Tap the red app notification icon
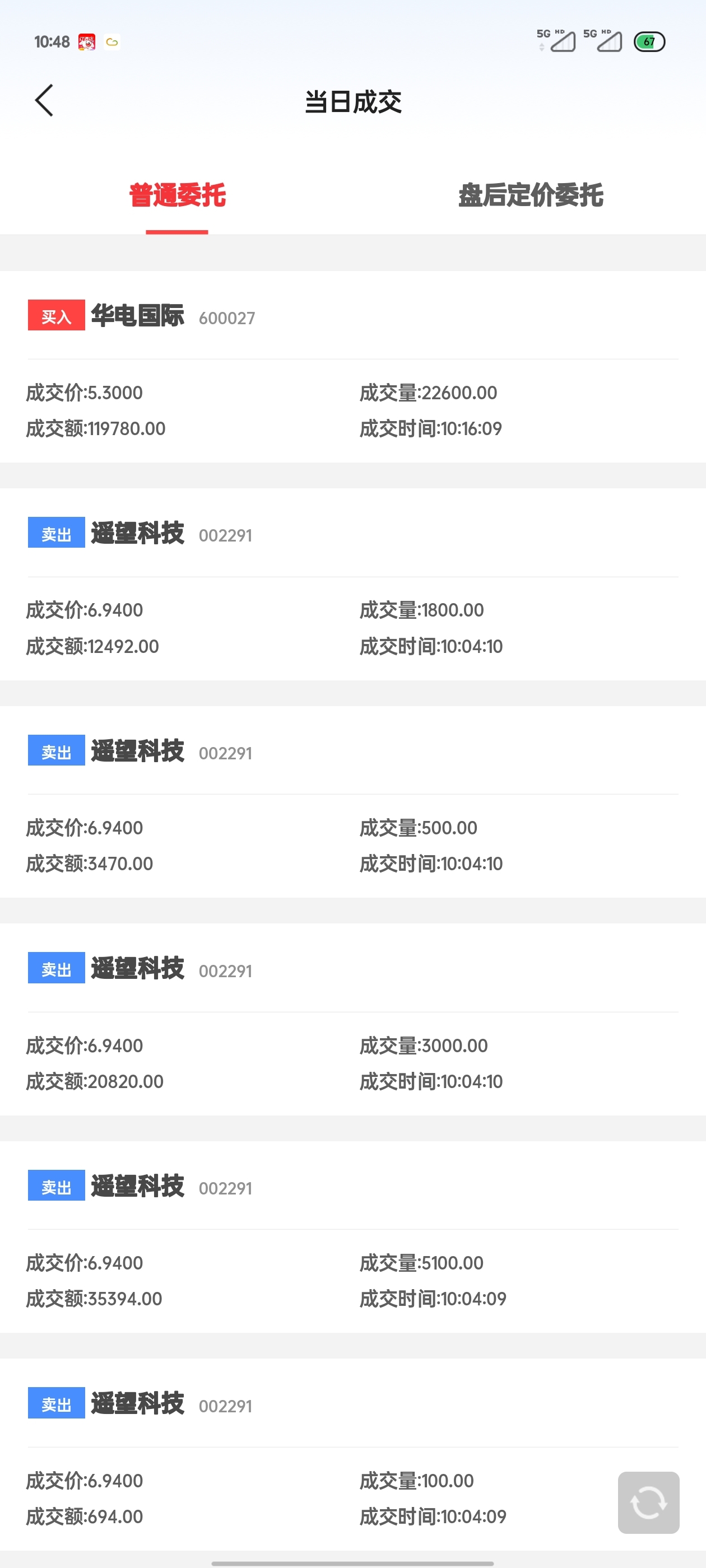Viewport: 706px width, 1568px height. pyautogui.click(x=86, y=42)
